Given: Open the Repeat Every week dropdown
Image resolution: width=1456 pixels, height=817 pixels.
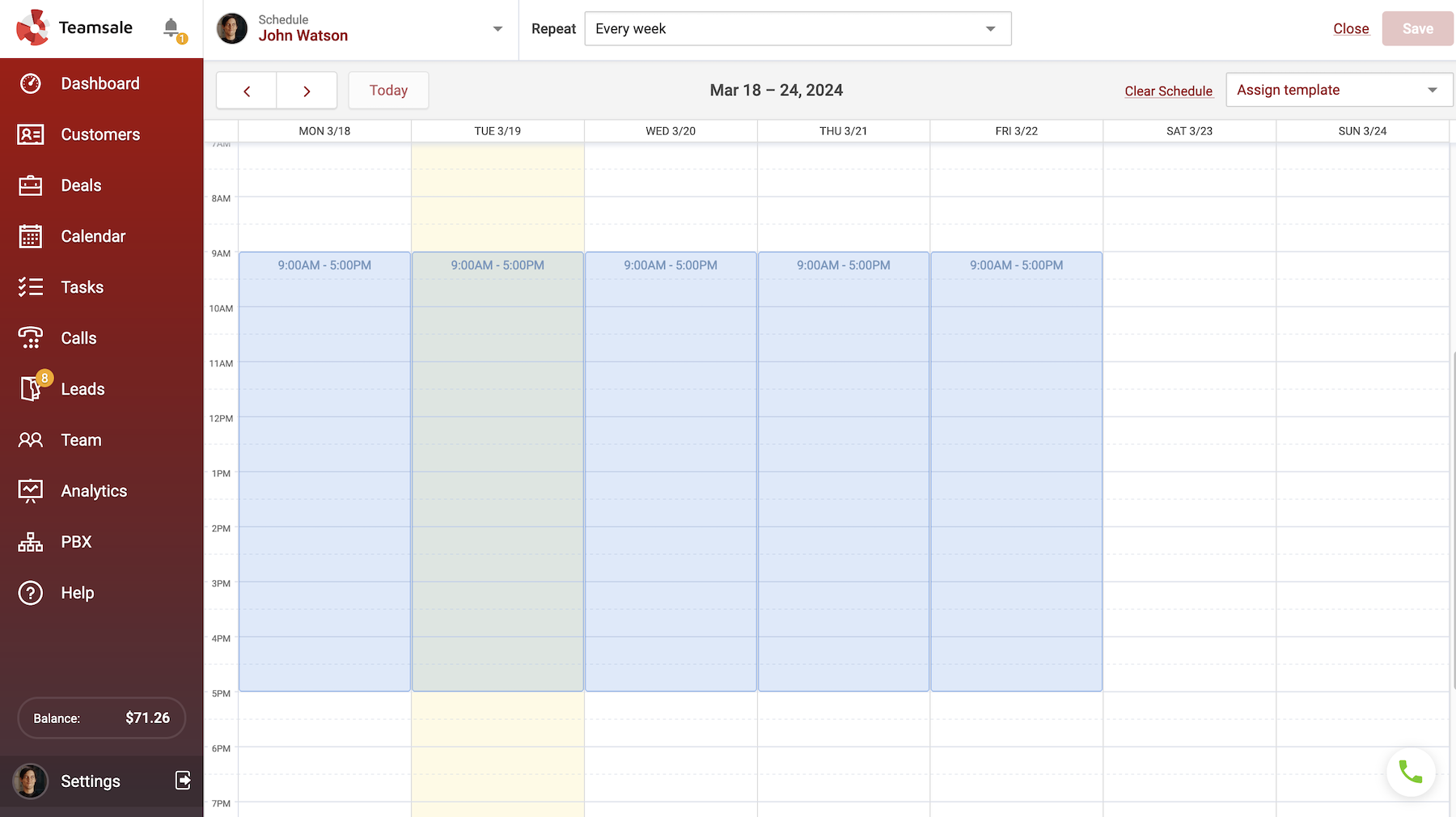Looking at the screenshot, I should 797,29.
